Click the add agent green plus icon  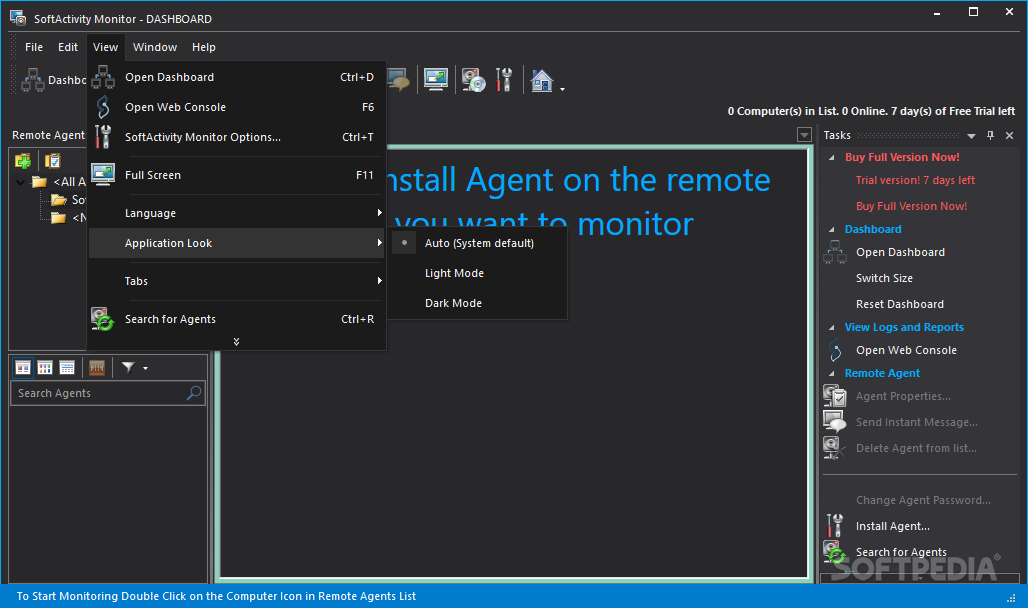pos(23,161)
